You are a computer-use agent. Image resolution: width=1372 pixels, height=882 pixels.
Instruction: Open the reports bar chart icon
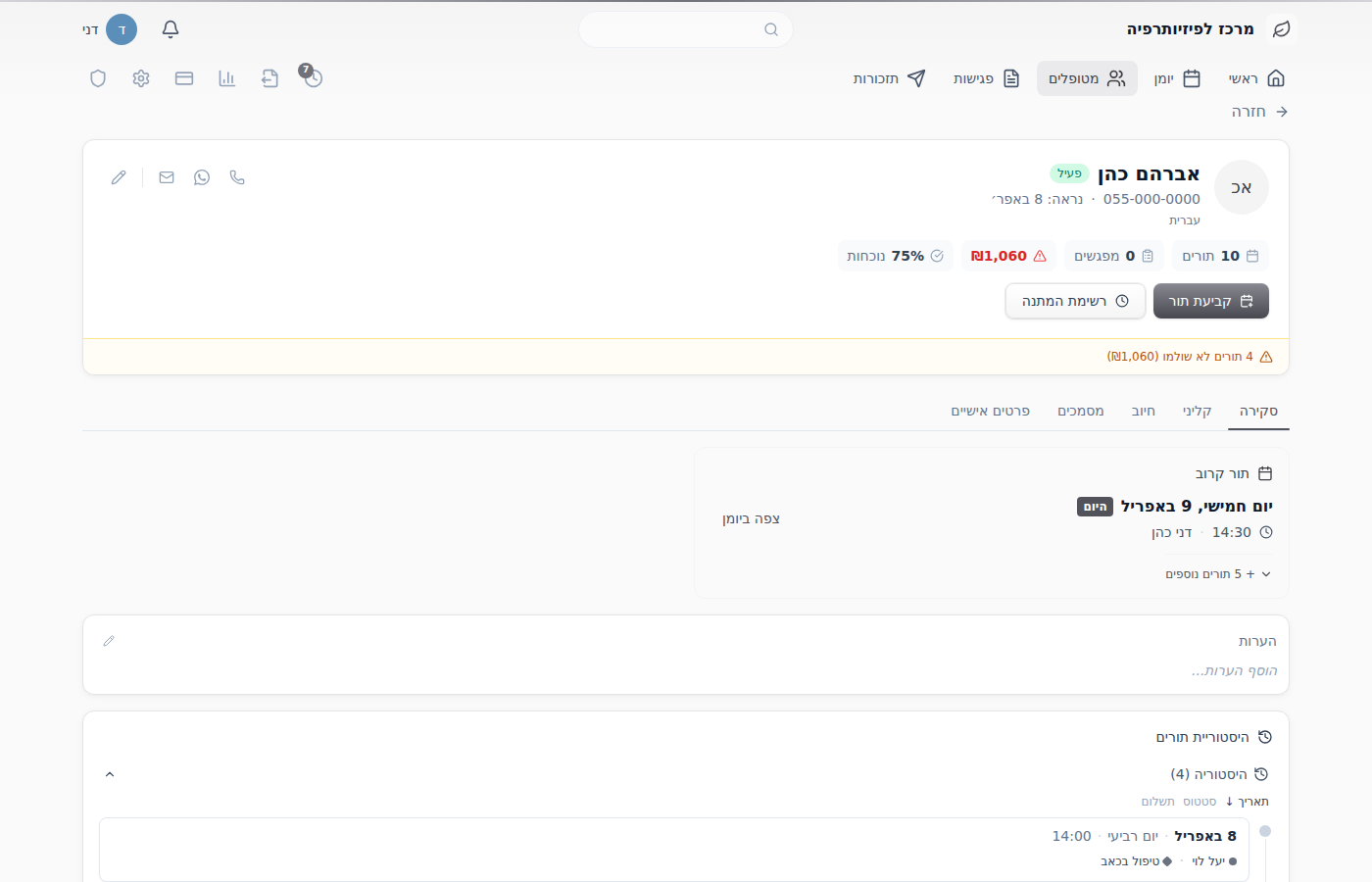pos(227,78)
